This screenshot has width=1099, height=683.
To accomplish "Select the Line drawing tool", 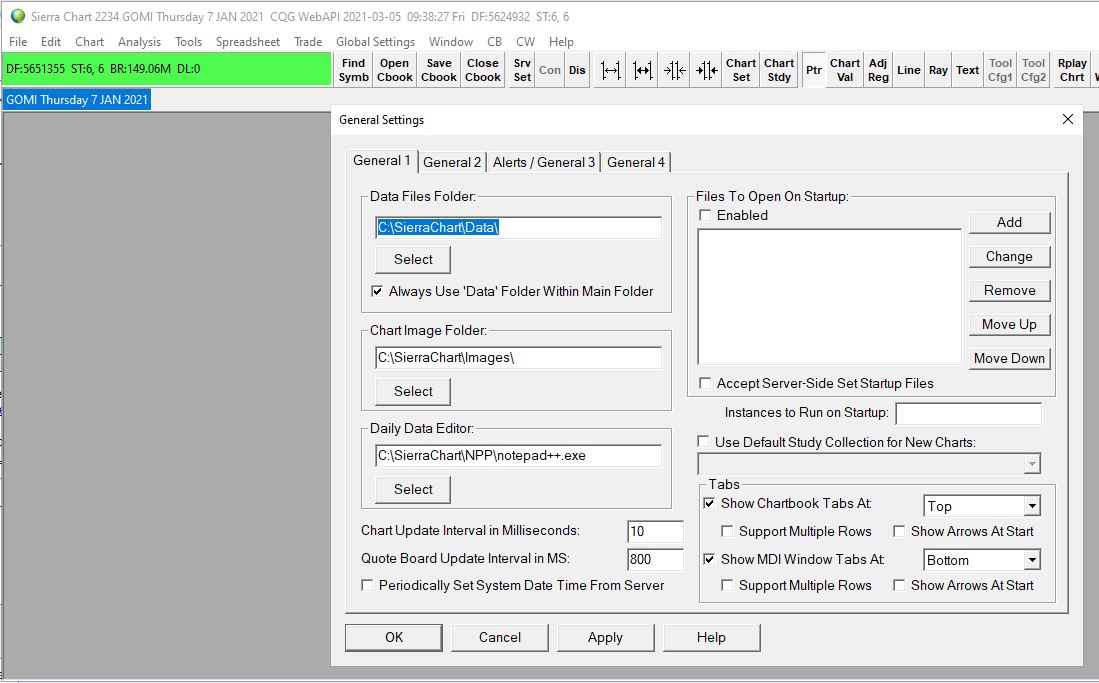I will pos(908,70).
